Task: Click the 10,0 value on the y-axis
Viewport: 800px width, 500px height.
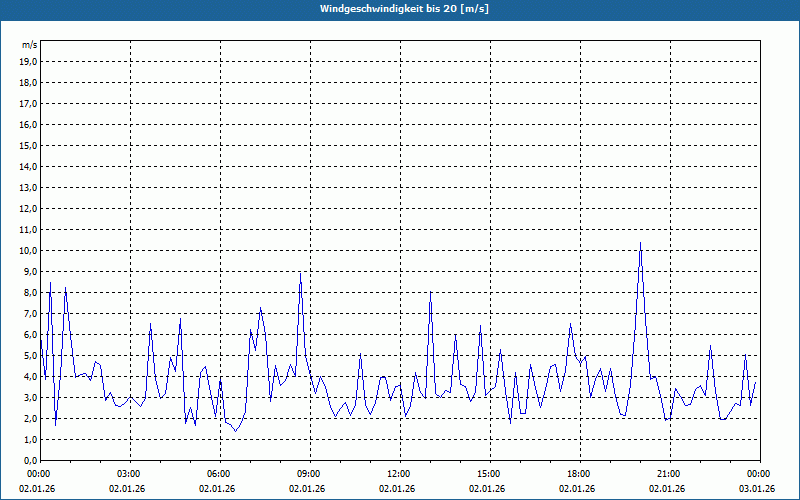Action: [x=29, y=250]
